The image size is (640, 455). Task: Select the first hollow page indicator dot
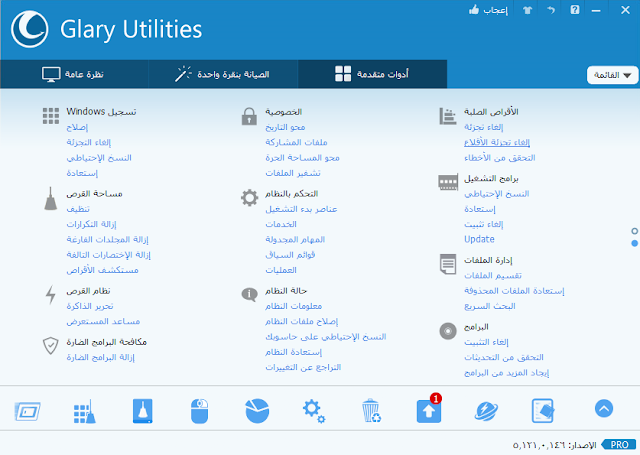[x=634, y=231]
